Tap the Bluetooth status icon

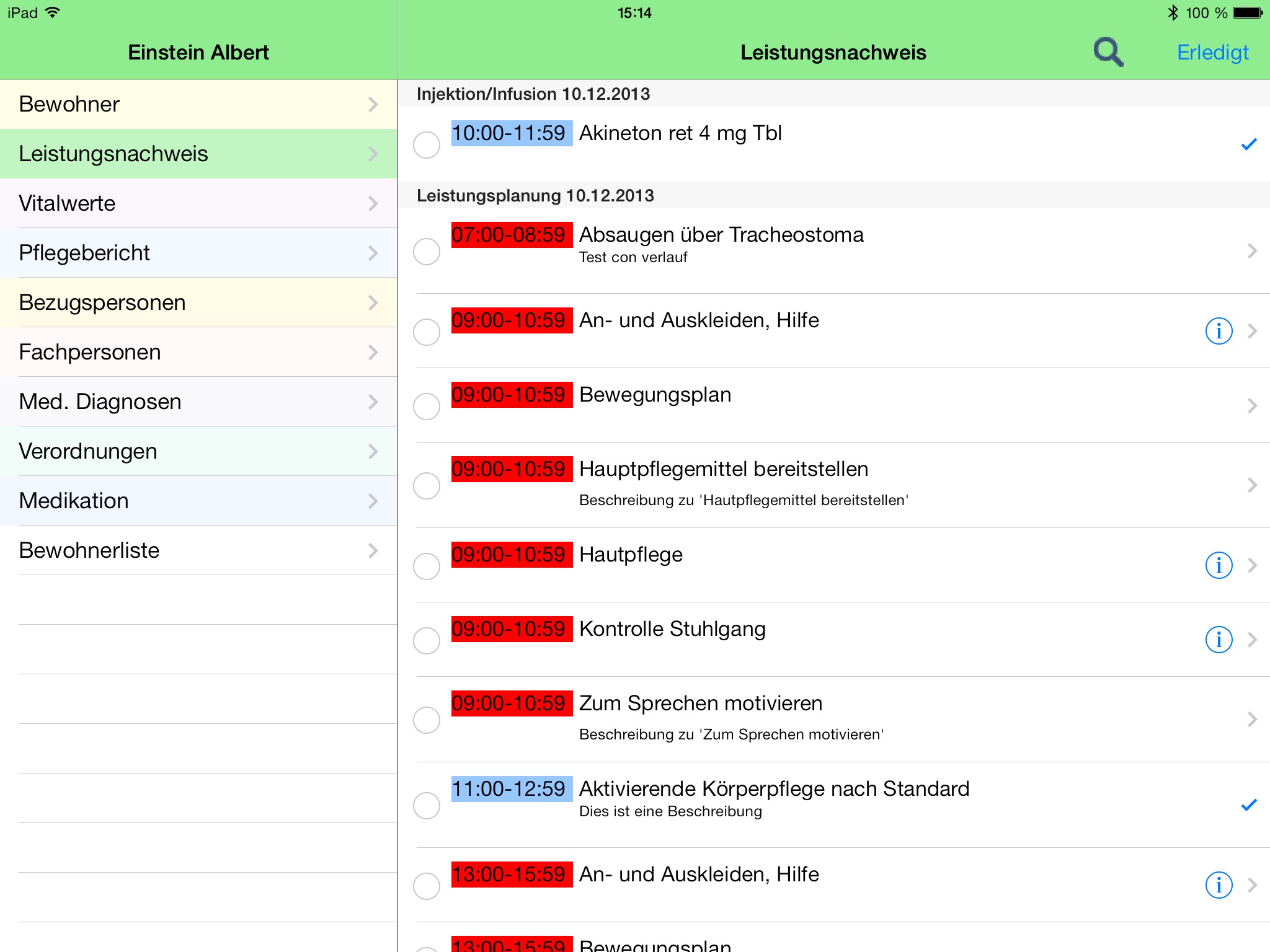(x=1173, y=13)
